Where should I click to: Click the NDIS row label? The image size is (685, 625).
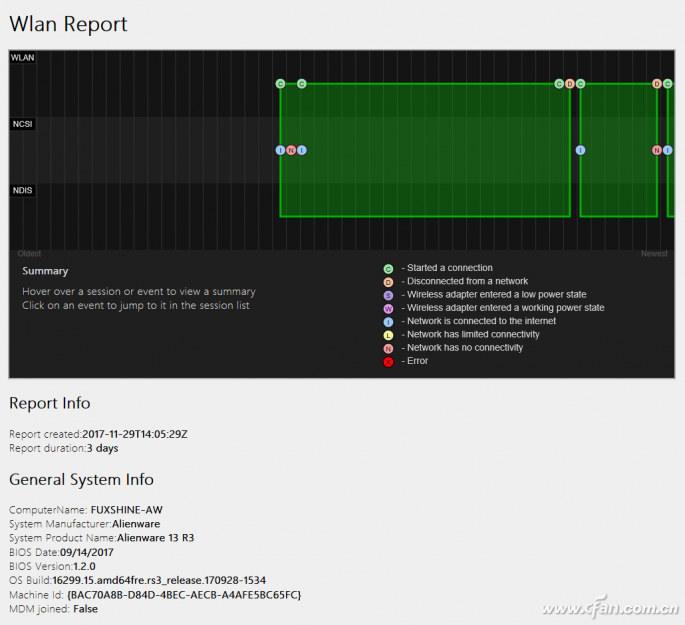click(23, 190)
